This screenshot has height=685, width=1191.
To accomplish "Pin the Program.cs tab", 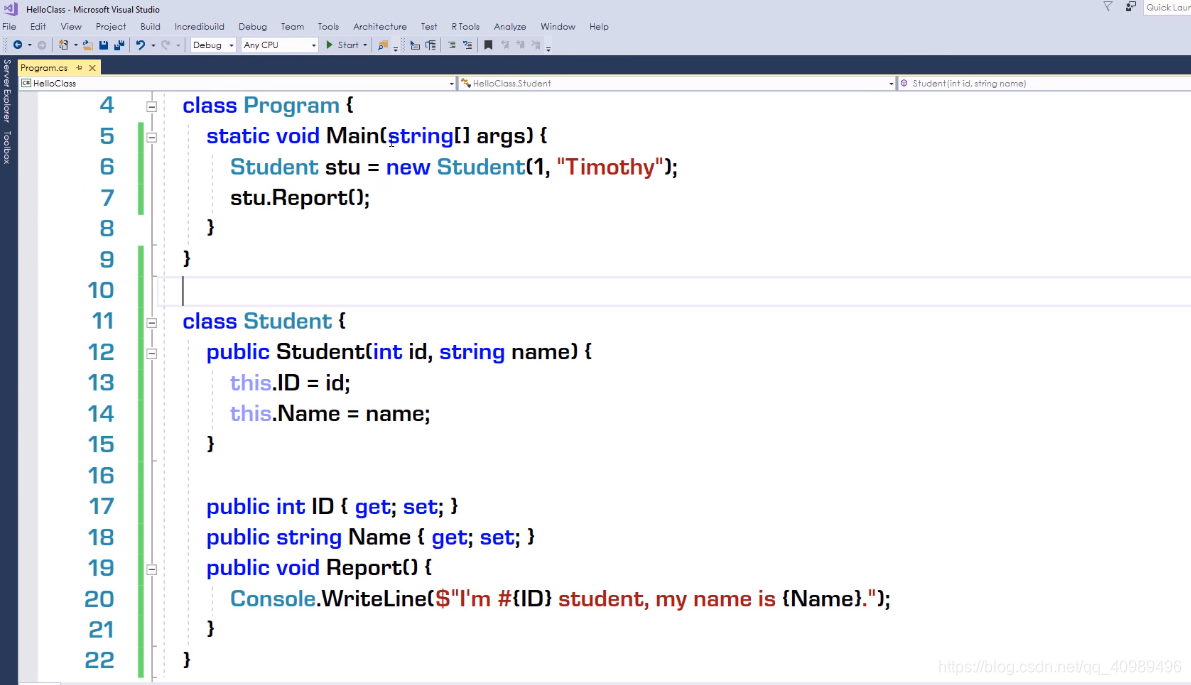I will tap(79, 68).
